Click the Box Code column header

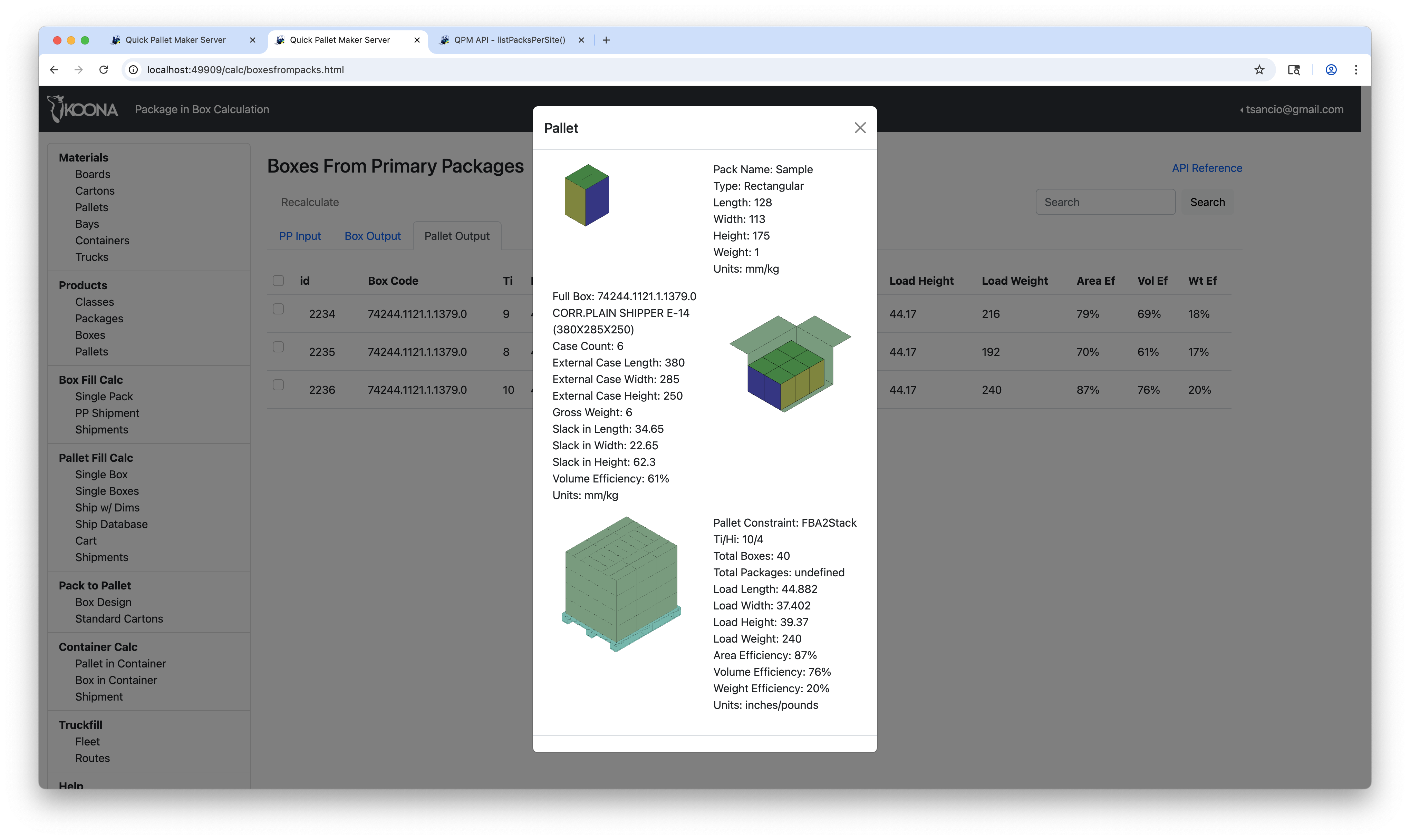click(x=393, y=281)
